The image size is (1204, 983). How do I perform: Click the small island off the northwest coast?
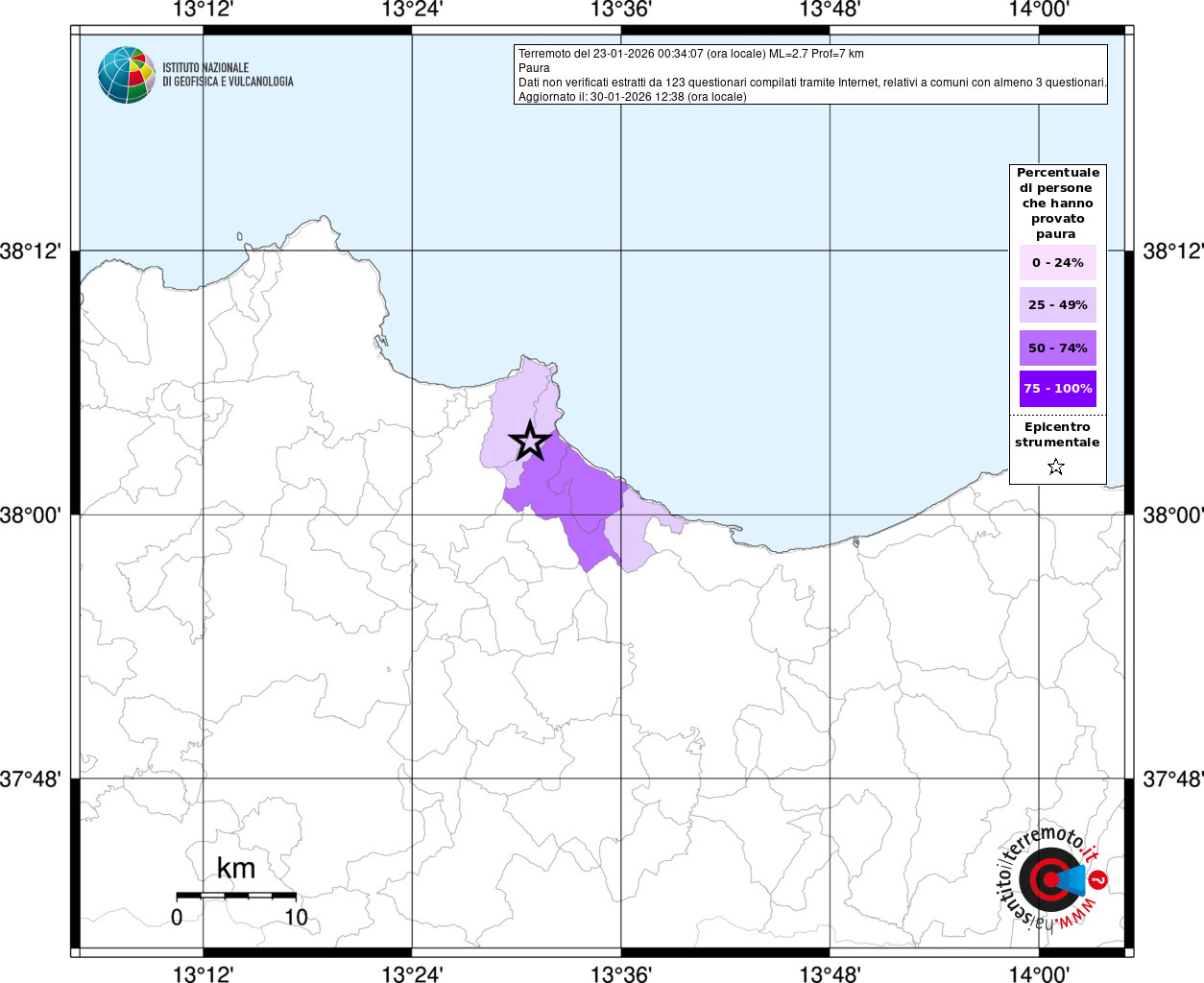[239, 236]
